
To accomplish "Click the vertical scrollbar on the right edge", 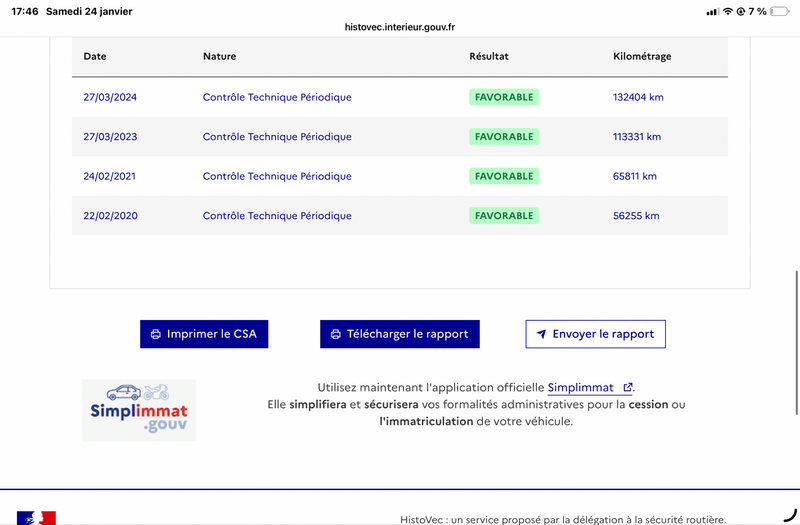I will [x=796, y=350].
